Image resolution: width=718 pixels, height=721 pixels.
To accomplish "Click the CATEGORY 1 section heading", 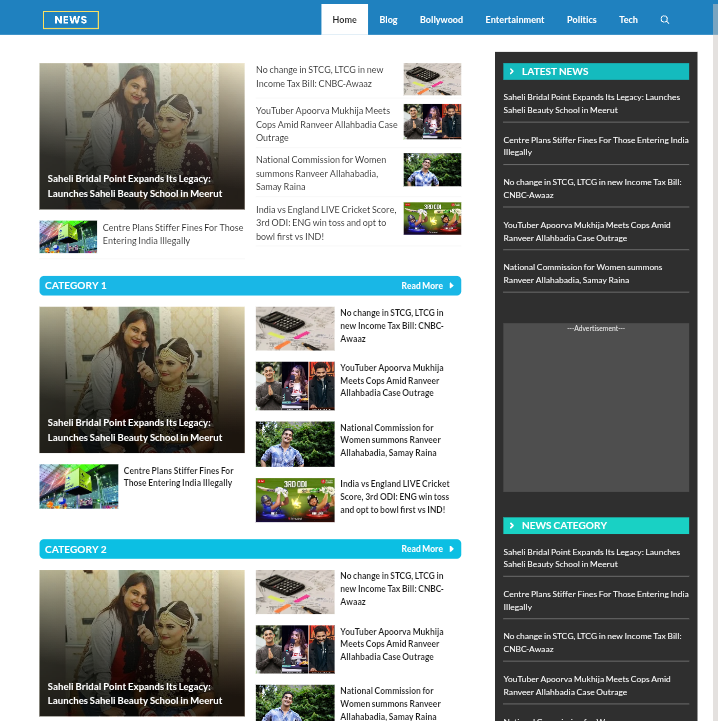I will (x=75, y=286).
